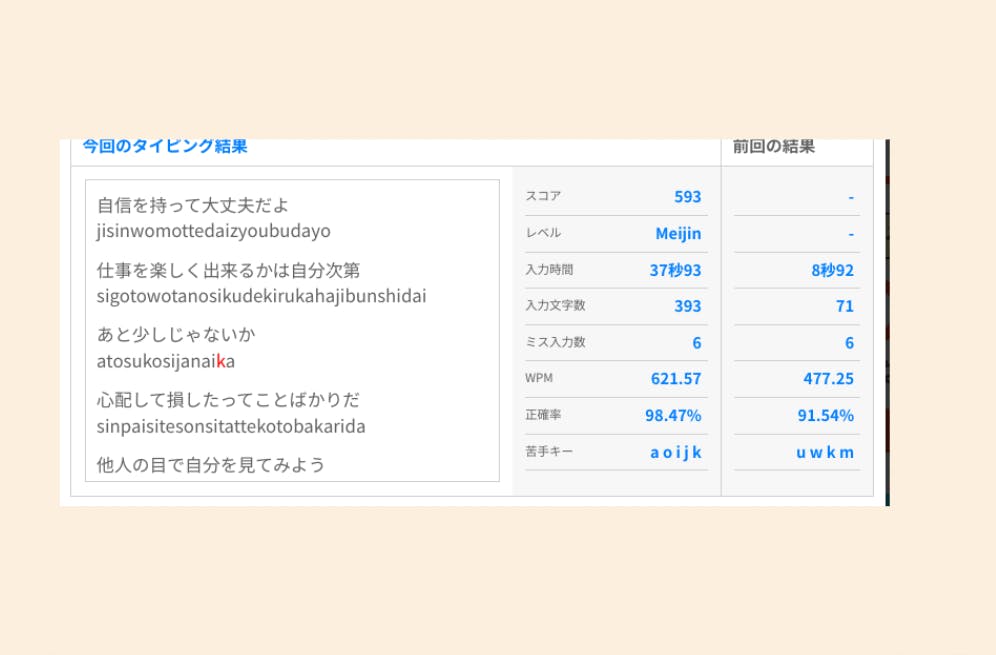Click the weak keys 'a o i j k'
This screenshot has height=655, width=996.
point(675,452)
